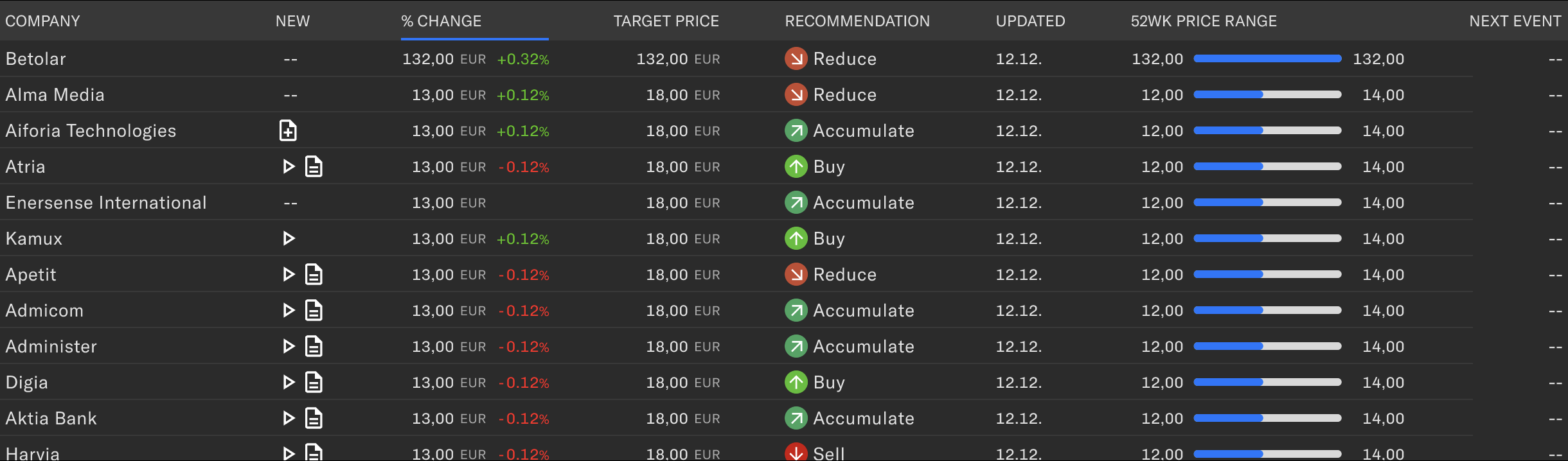Open document icon in Atria row

tap(314, 167)
